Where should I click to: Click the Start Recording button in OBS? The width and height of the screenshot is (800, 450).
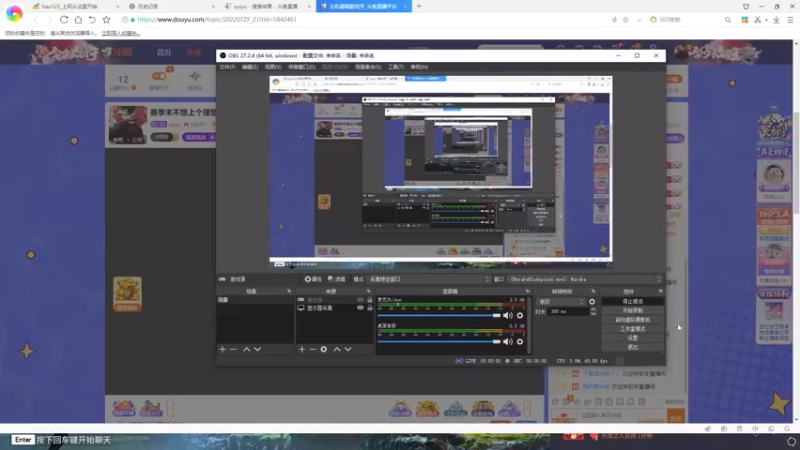coord(633,310)
